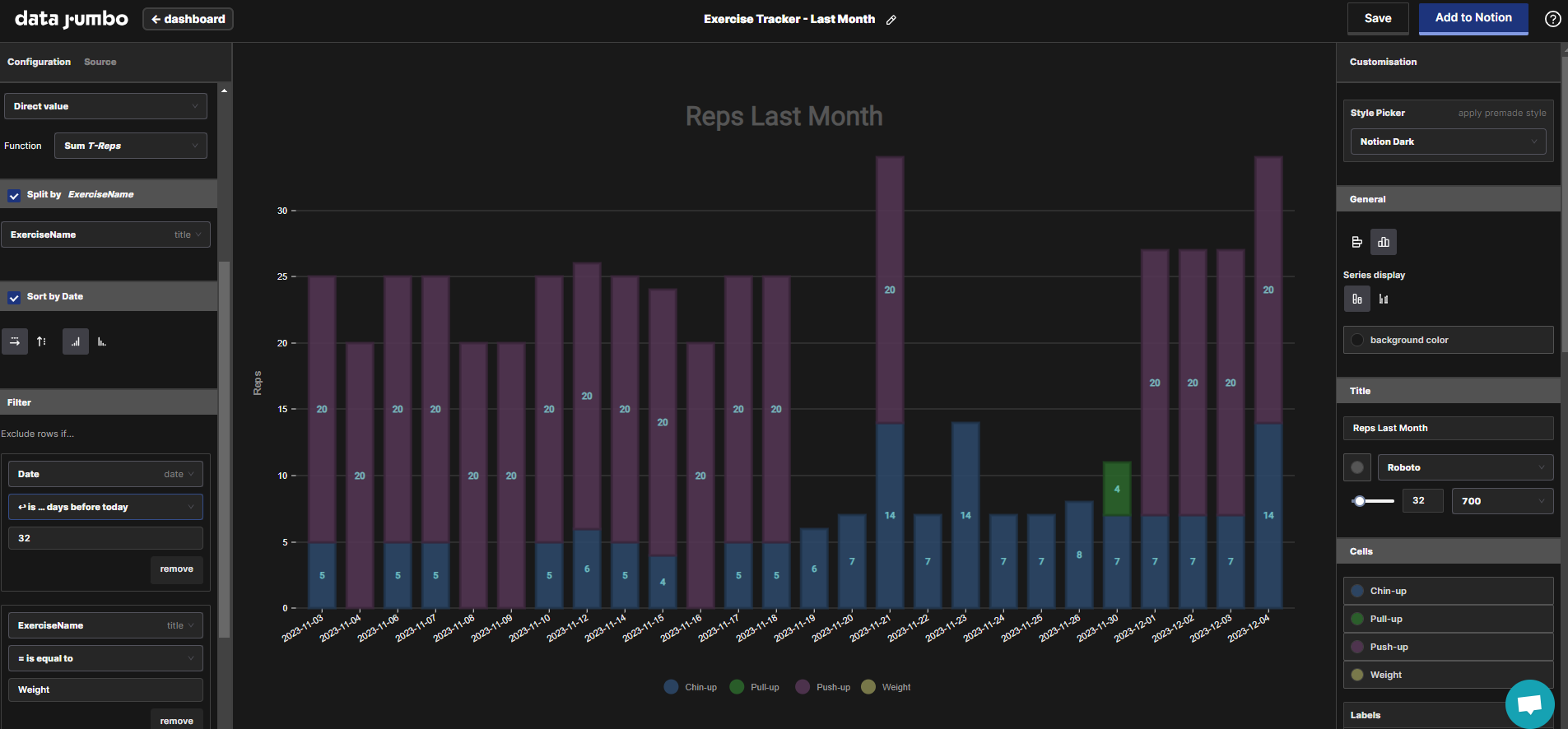Click the scroll up arrow in configuration panel

(x=224, y=91)
